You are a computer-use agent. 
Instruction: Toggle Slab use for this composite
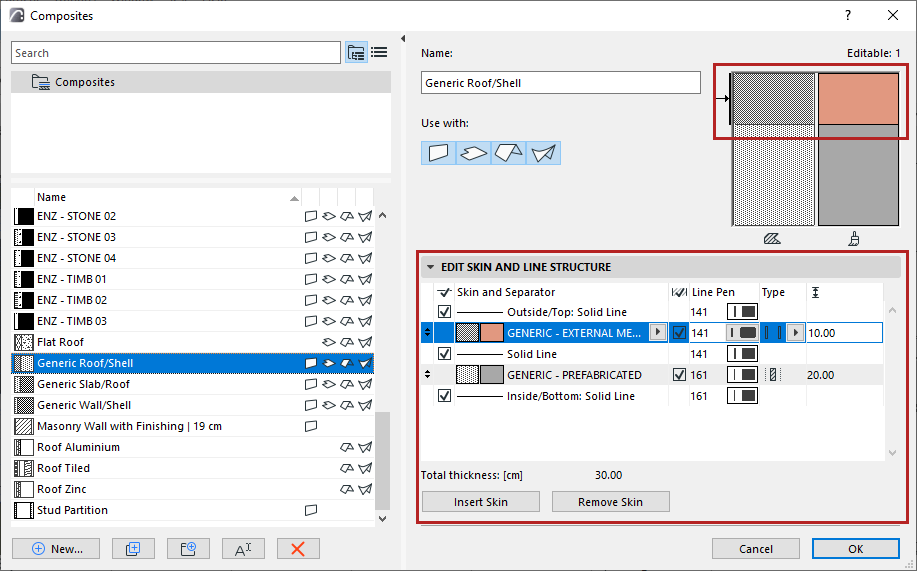coord(473,153)
